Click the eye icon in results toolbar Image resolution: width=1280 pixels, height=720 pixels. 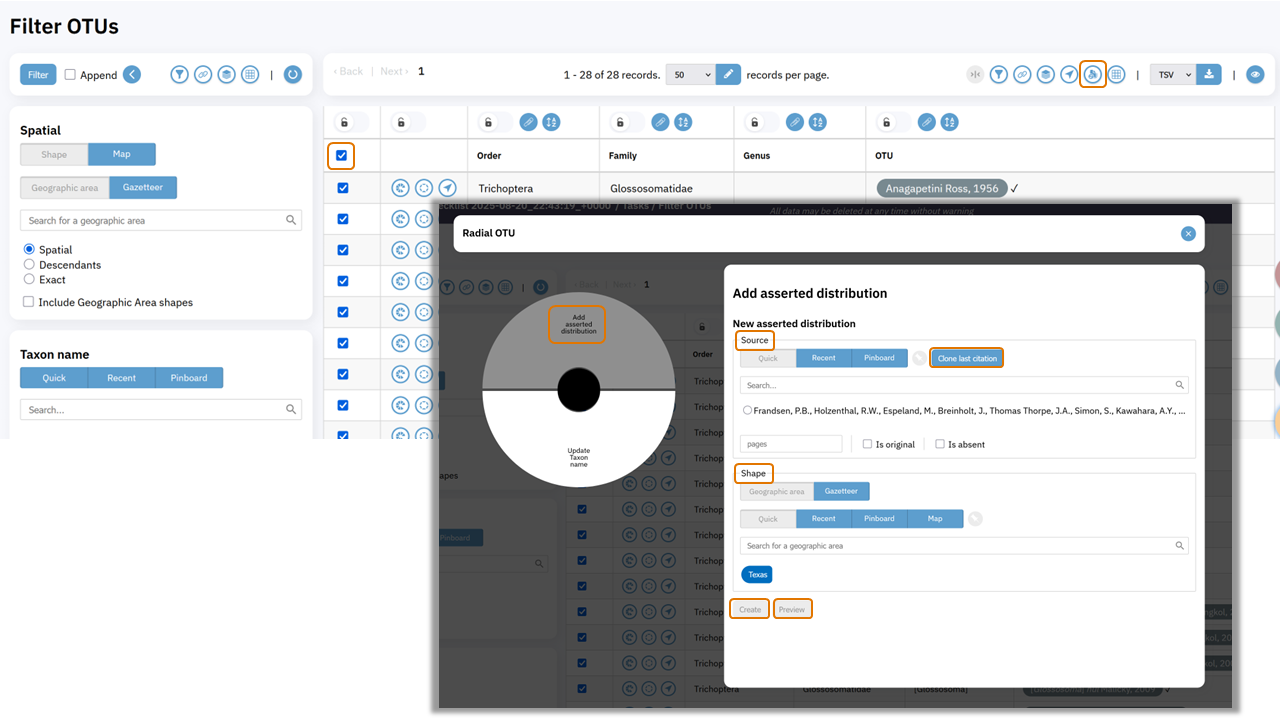[1255, 74]
